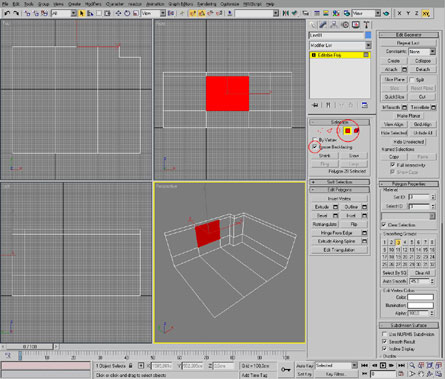The image size is (445, 379).
Task: Select Edge sub-object level
Action: tap(330, 131)
